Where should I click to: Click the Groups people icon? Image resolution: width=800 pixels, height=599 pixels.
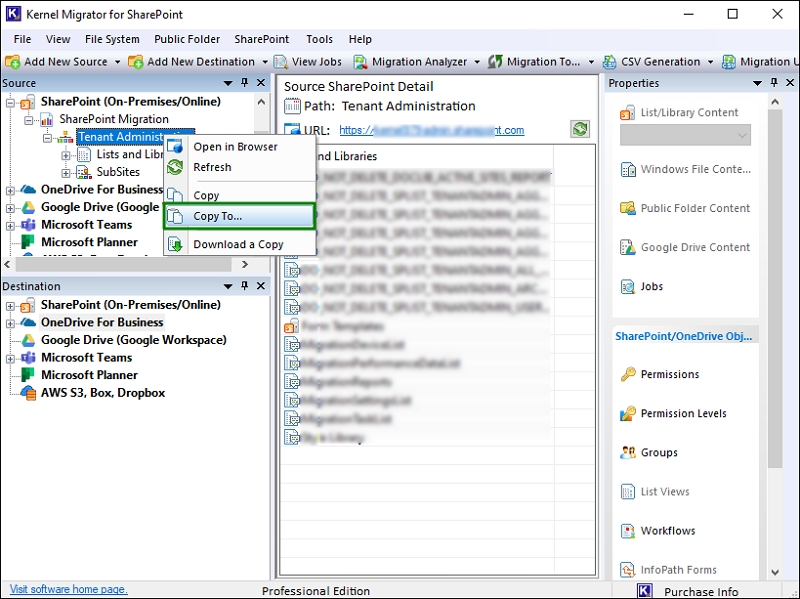(628, 453)
